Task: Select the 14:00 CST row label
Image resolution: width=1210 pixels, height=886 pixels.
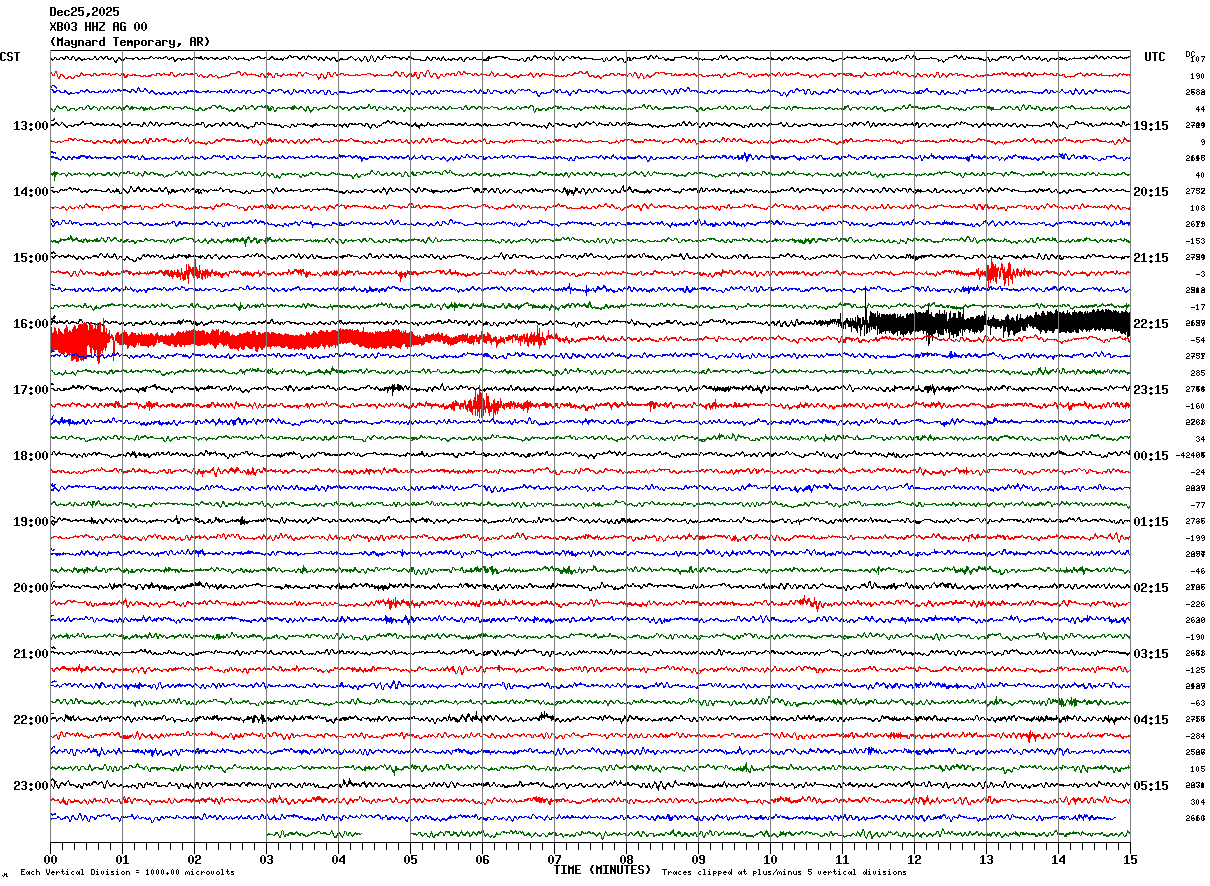Action: [31, 192]
